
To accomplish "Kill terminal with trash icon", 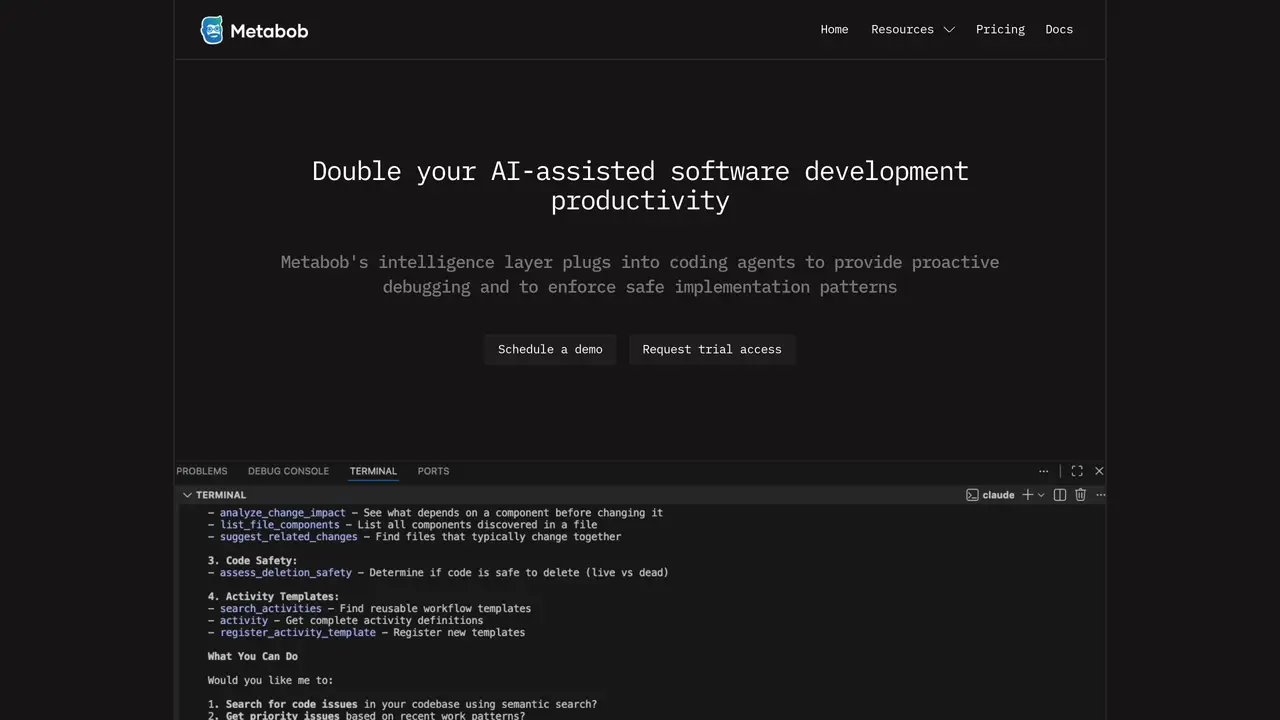I will [x=1081, y=495].
